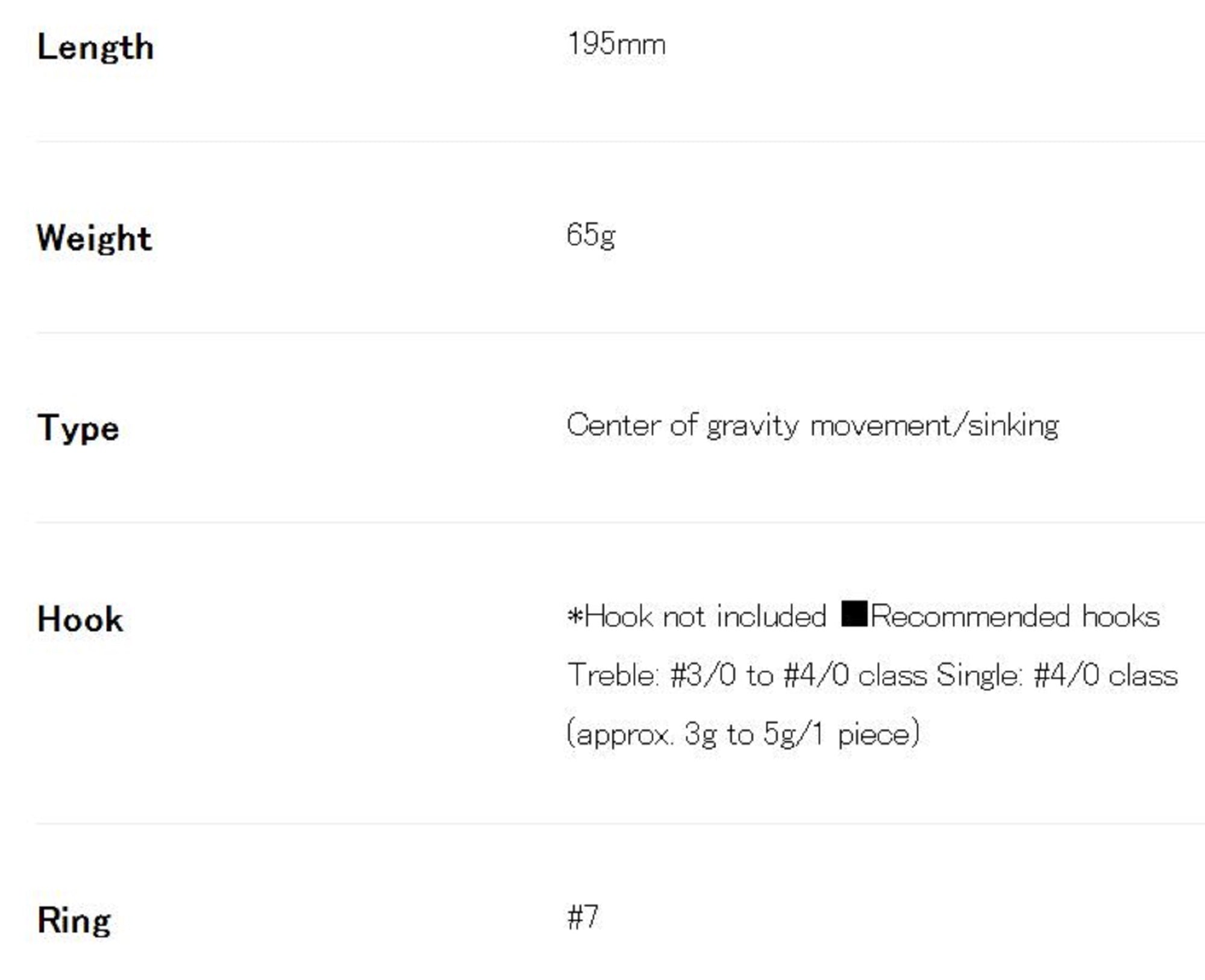Image resolution: width=1205 pixels, height=980 pixels.
Task: Click the Weight row label
Action: tap(94, 238)
